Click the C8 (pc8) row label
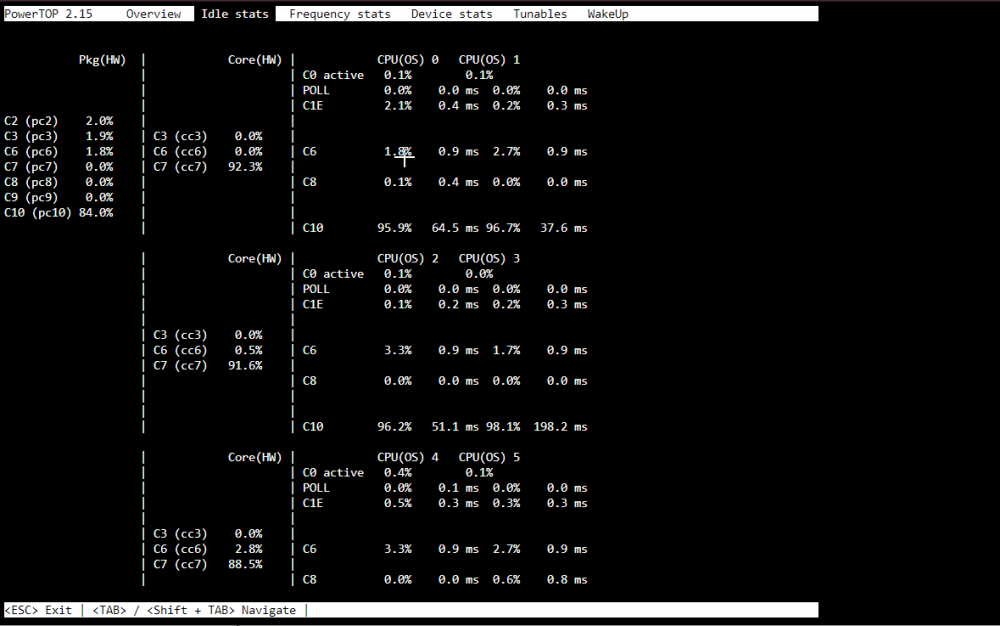This screenshot has width=1000, height=626. coord(31,182)
